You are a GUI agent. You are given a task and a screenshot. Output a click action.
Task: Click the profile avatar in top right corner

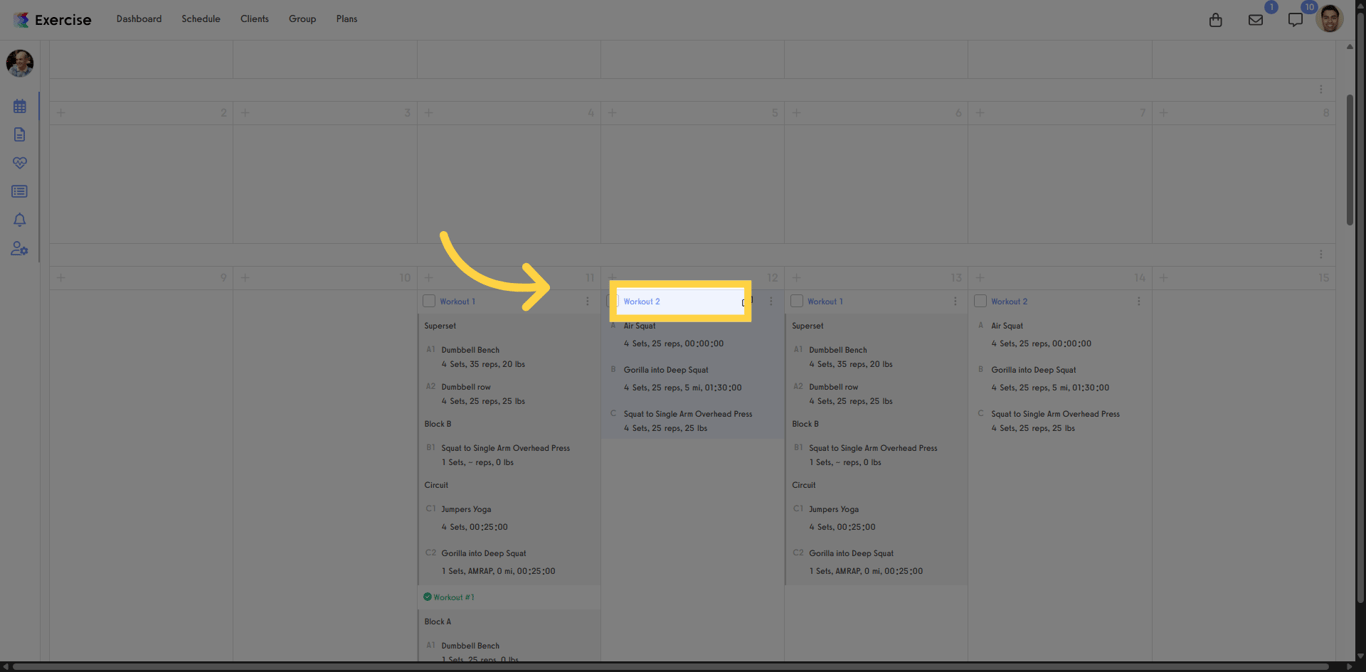[x=1330, y=18]
